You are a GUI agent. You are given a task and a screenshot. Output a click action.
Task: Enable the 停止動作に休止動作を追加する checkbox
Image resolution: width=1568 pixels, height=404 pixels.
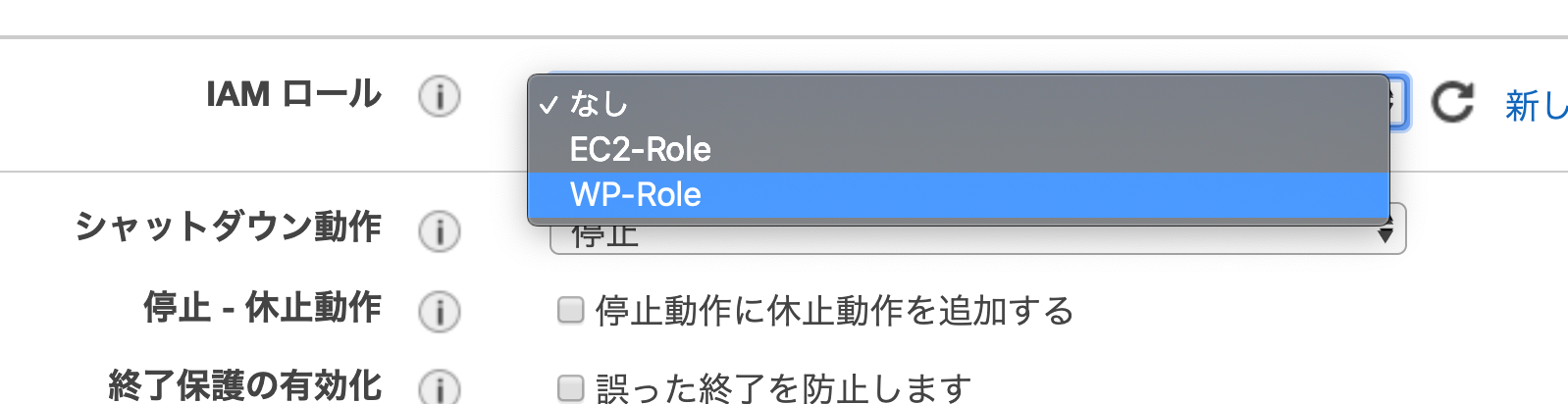(x=570, y=310)
